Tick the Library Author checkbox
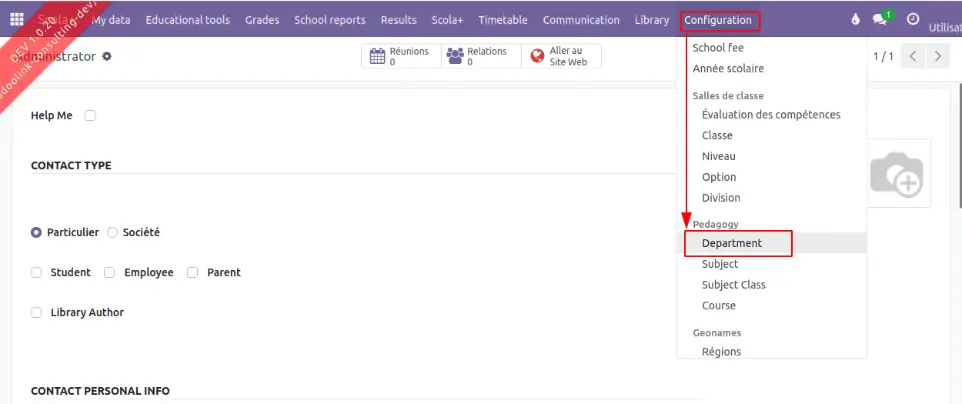The height and width of the screenshot is (404, 962). coord(37,312)
